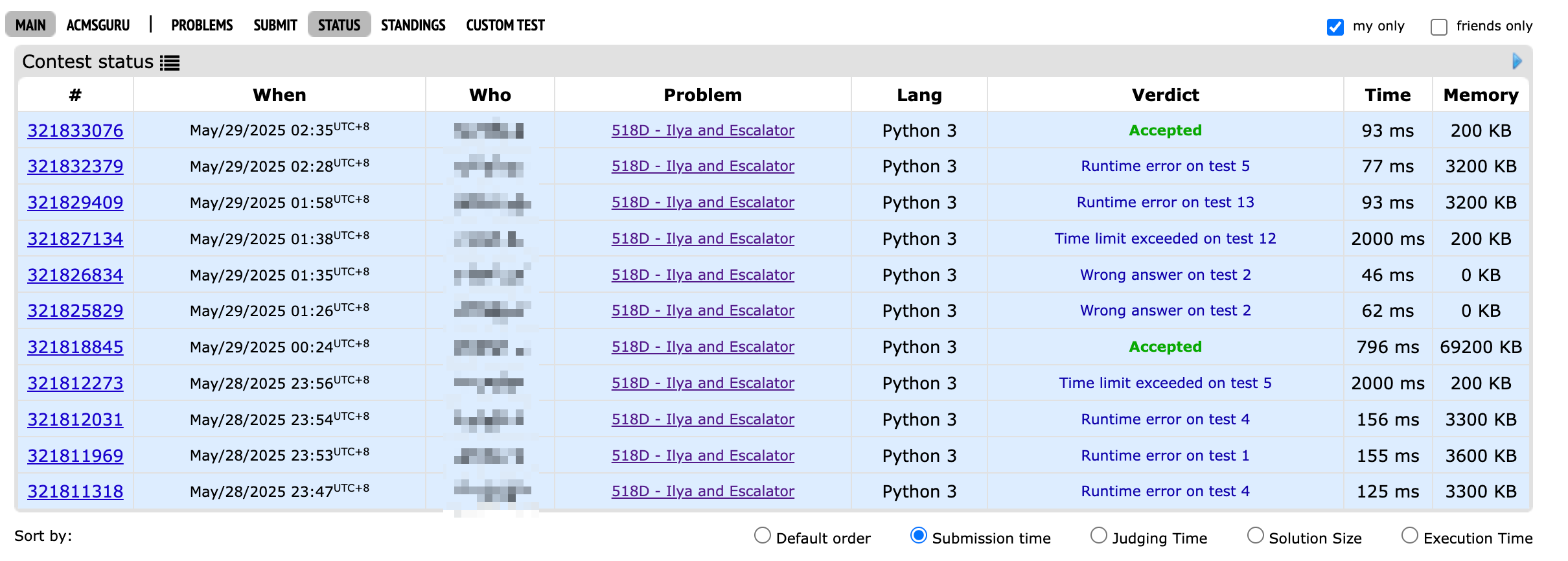
Task: Open the SUBMIT page
Action: pos(275,25)
